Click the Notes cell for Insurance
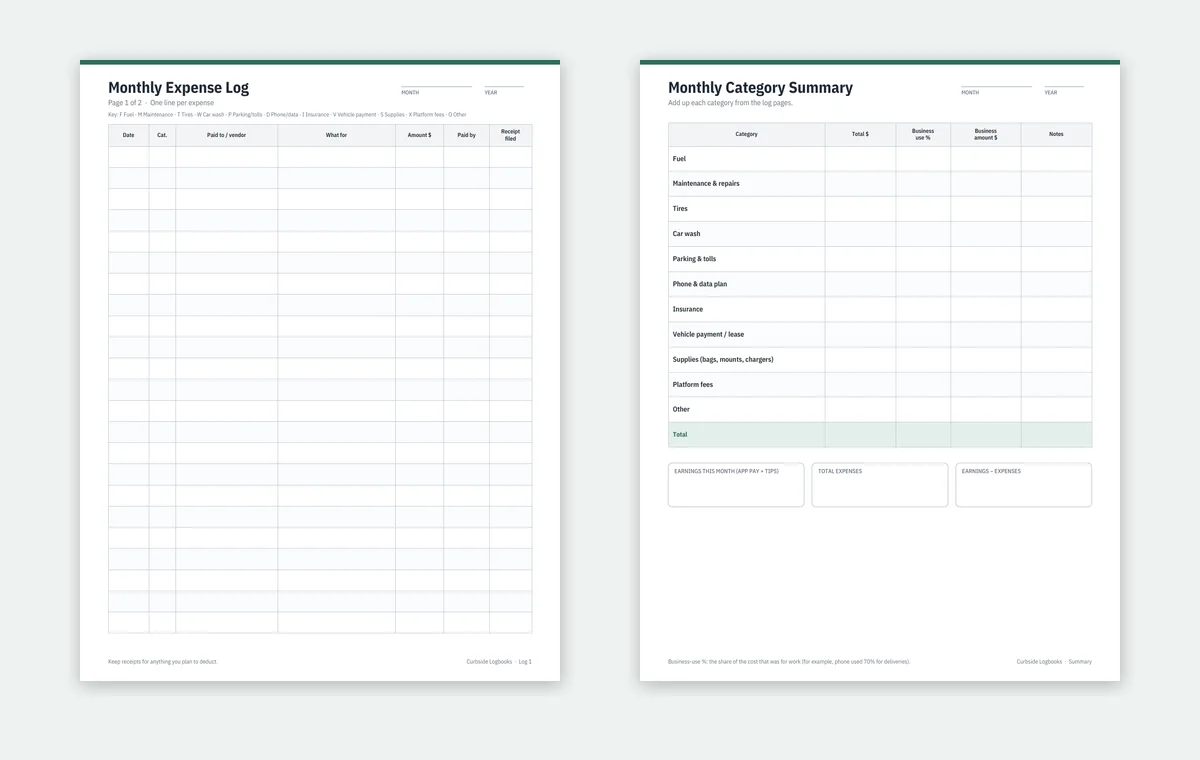This screenshot has height=760, width=1200. [1056, 309]
